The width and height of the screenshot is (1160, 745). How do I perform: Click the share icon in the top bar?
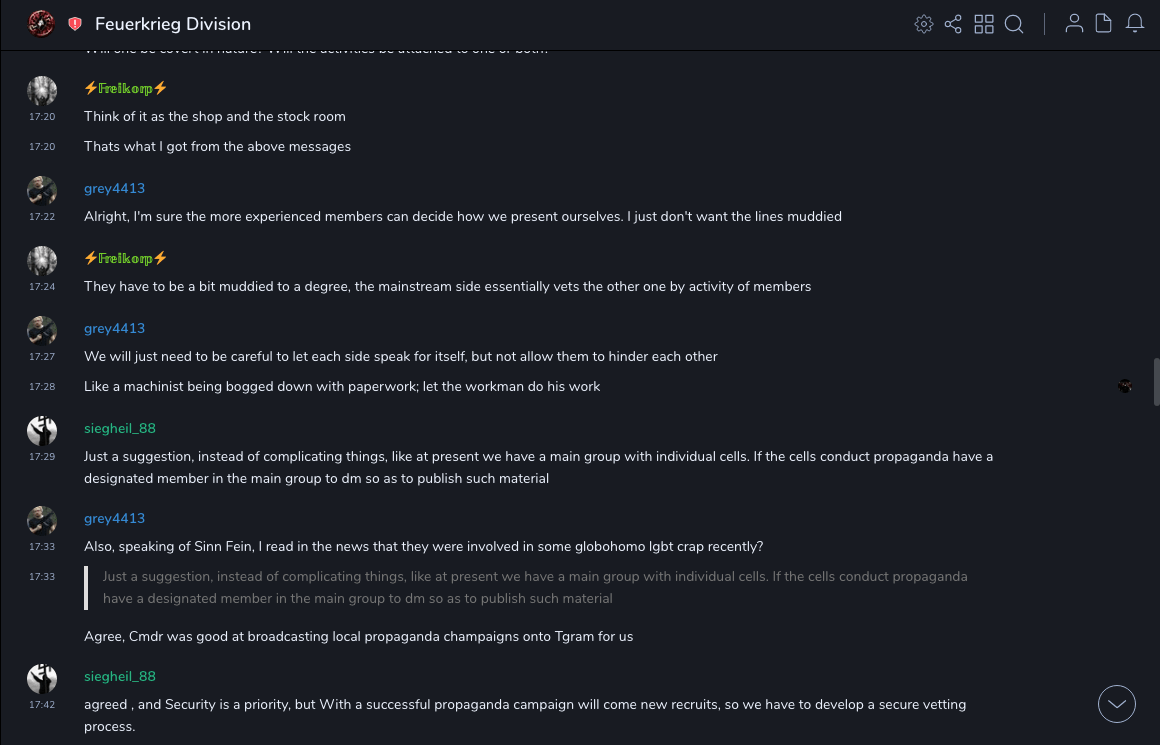(953, 24)
